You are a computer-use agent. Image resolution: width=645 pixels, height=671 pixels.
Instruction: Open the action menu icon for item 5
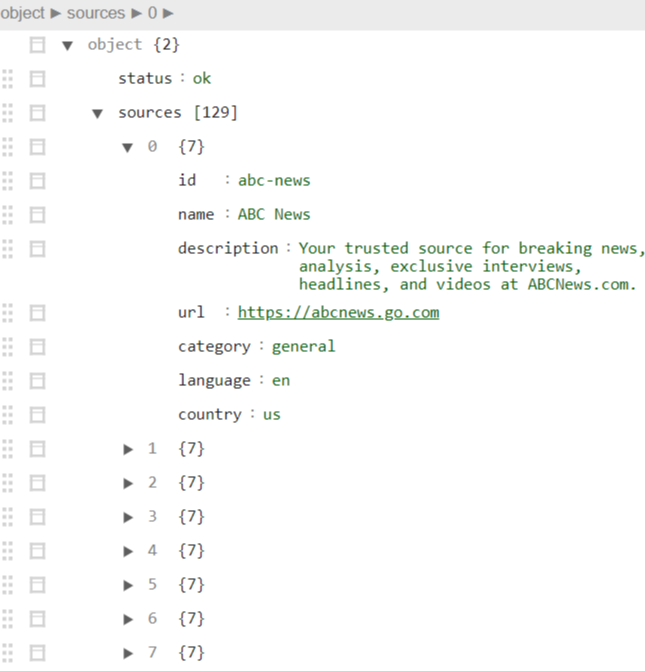click(x=37, y=585)
